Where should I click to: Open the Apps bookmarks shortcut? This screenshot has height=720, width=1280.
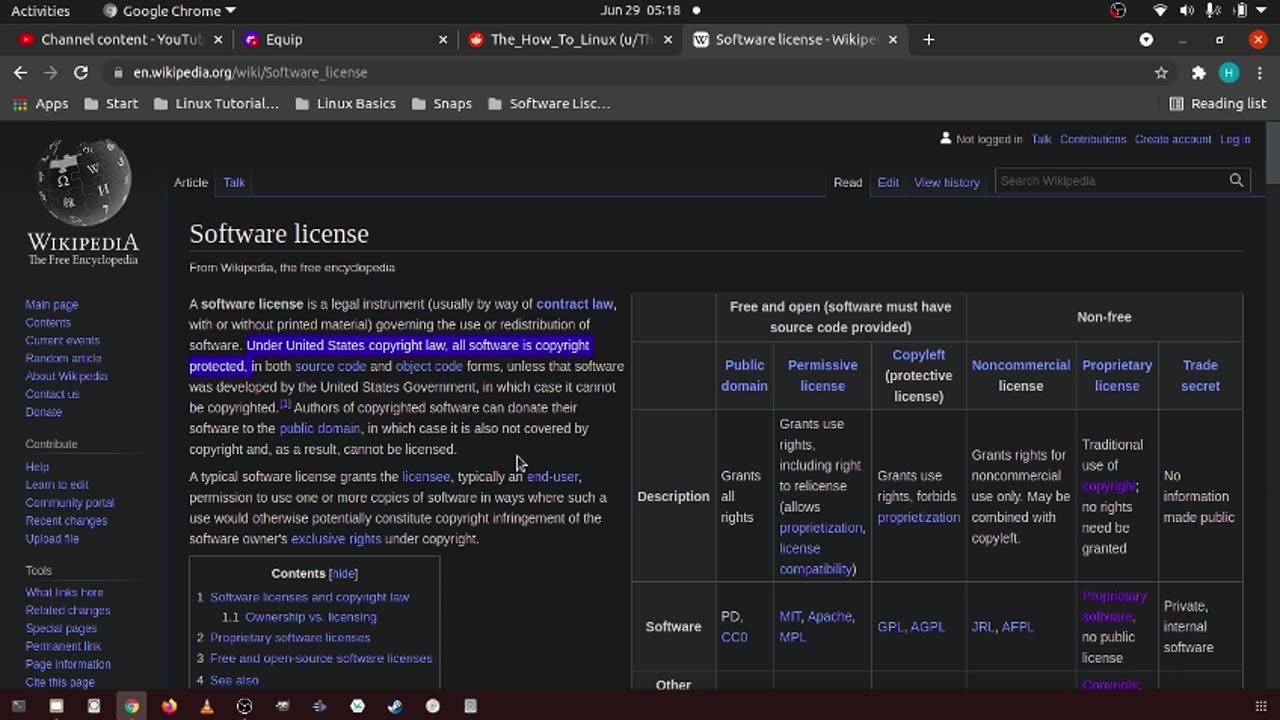[x=40, y=104]
